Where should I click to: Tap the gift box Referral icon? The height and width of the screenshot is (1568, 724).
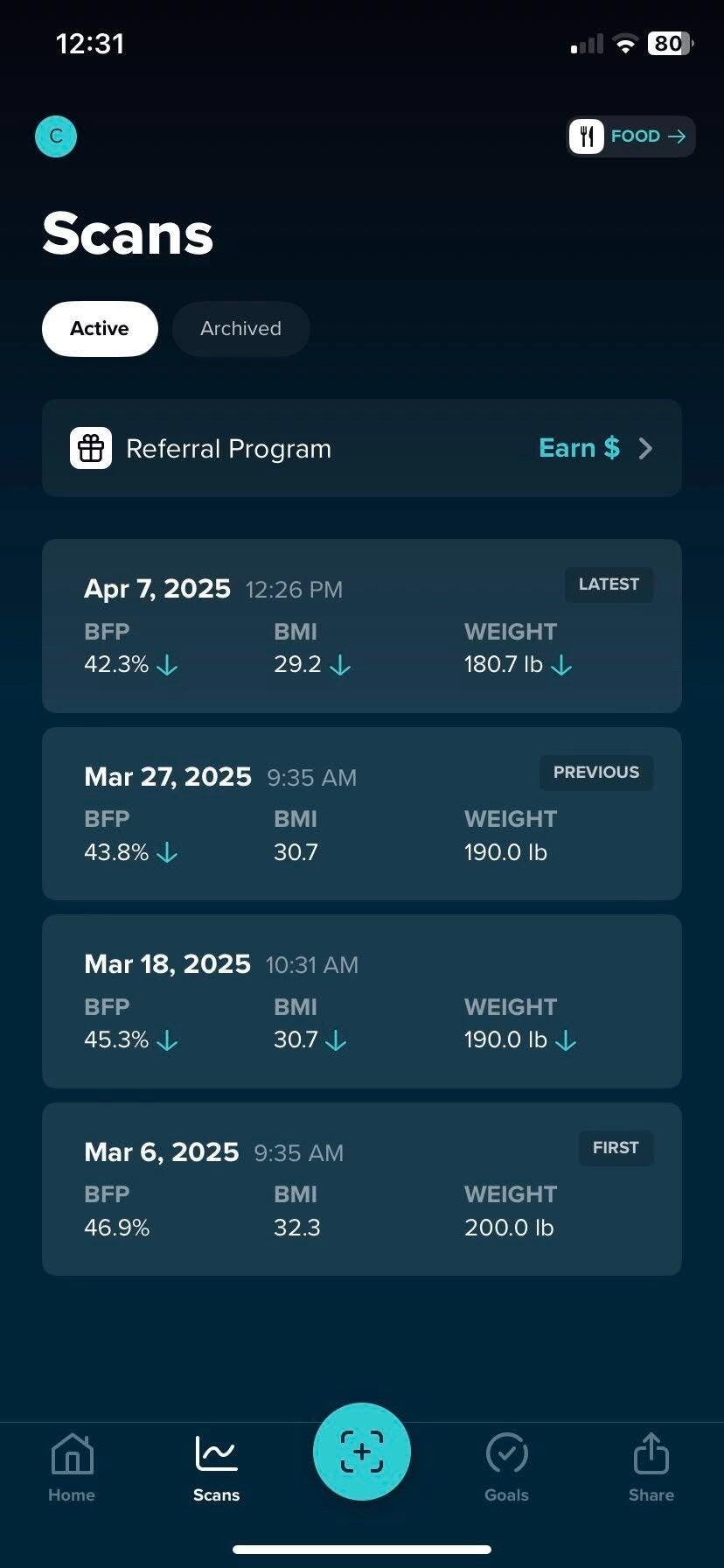click(x=91, y=448)
